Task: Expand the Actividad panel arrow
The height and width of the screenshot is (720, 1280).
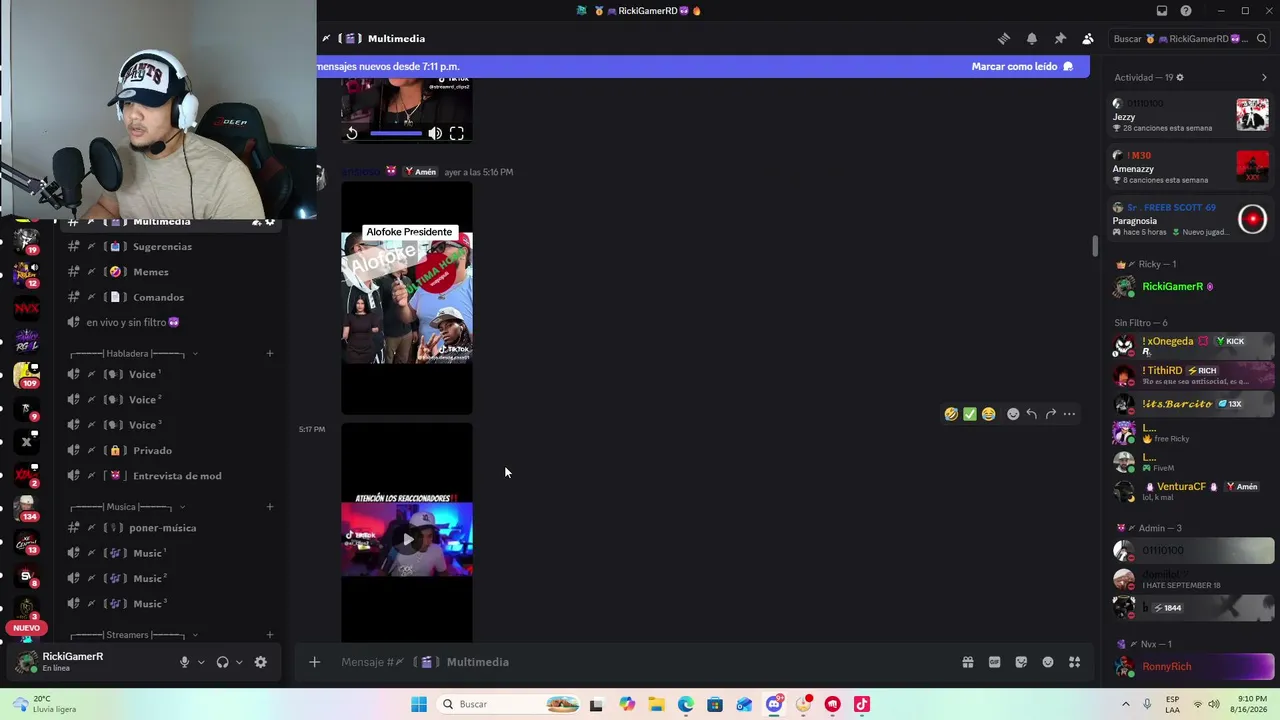Action: click(x=1264, y=78)
